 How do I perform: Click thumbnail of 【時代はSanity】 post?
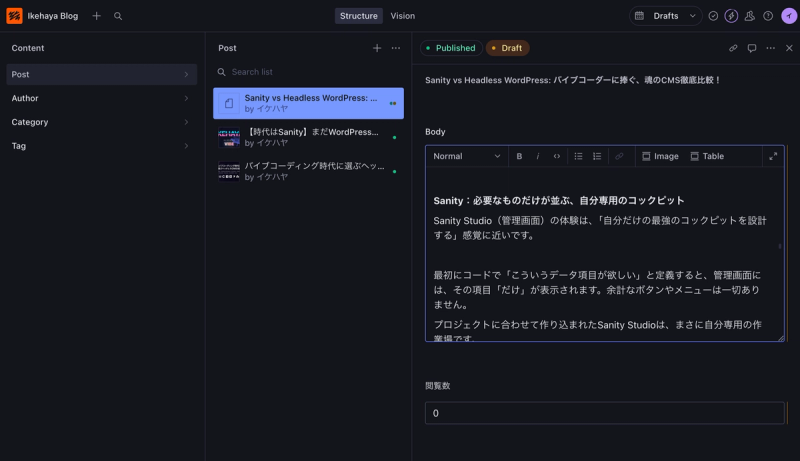point(229,137)
